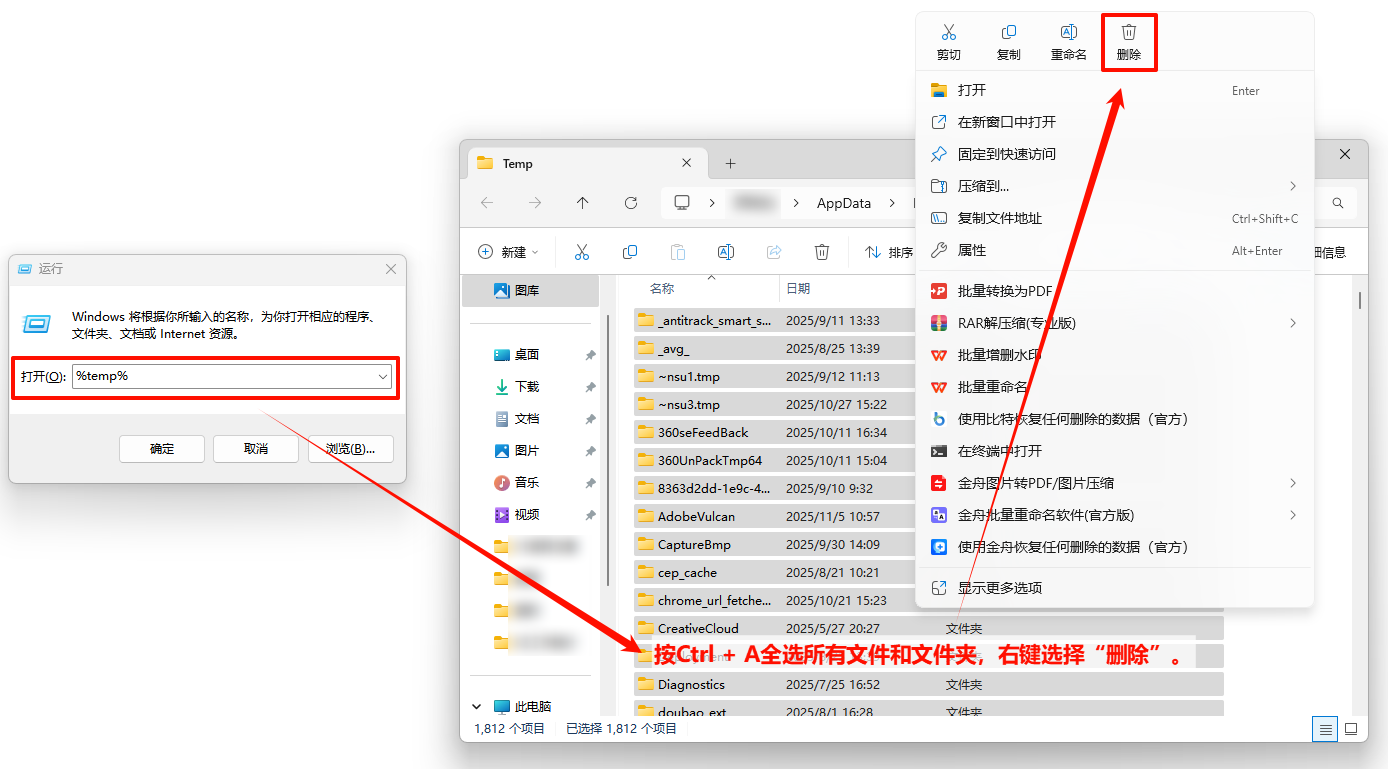1388x769 pixels.
Task: Click the Rename icon in the context menu
Action: pos(1068,42)
